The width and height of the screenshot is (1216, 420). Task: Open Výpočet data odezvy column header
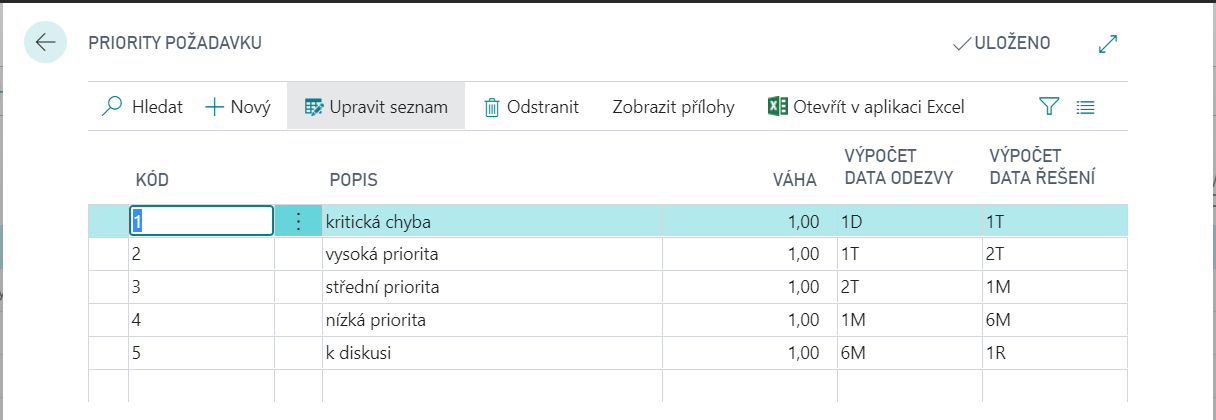point(898,167)
